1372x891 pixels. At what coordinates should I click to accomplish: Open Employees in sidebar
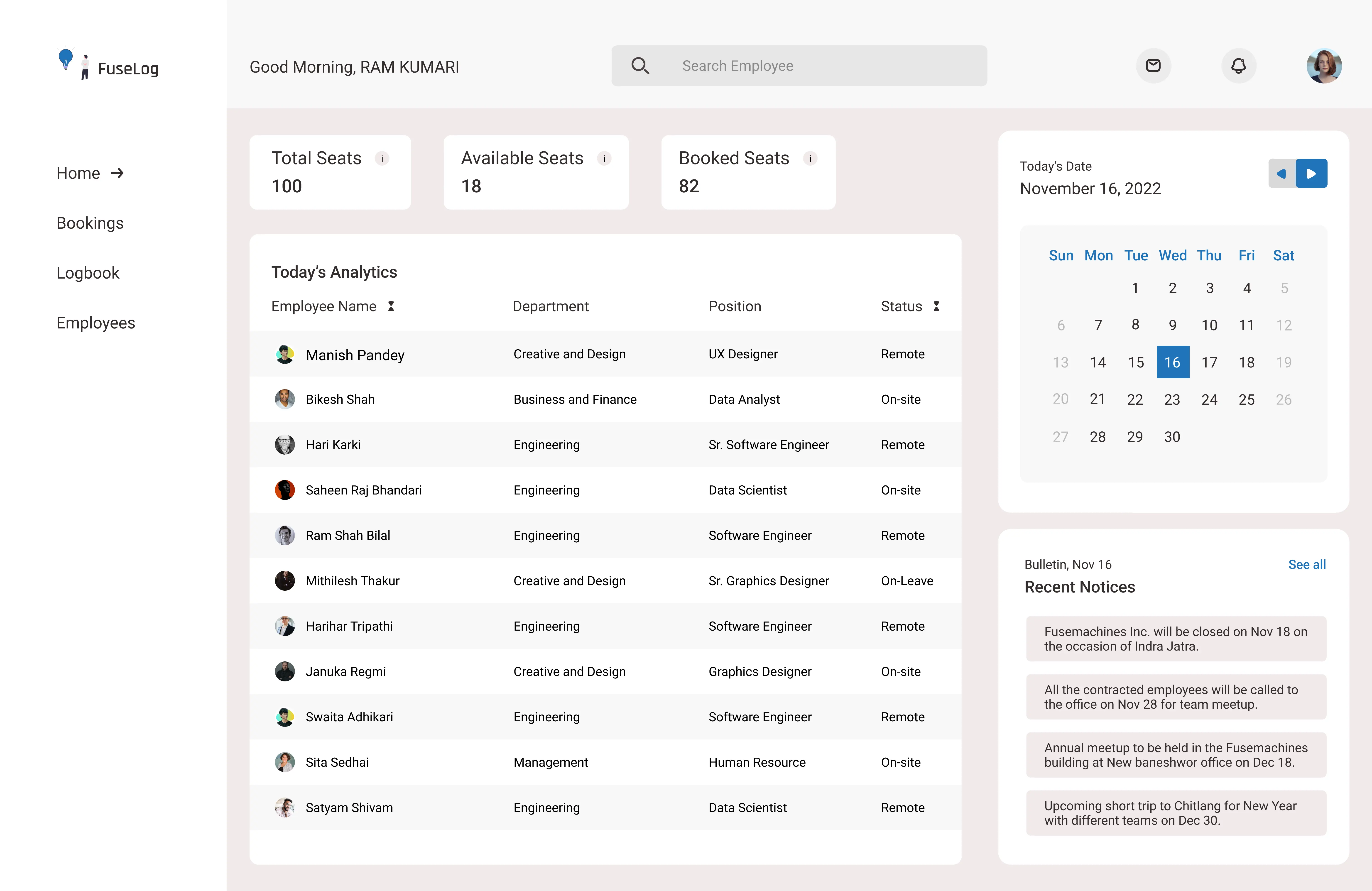96,323
